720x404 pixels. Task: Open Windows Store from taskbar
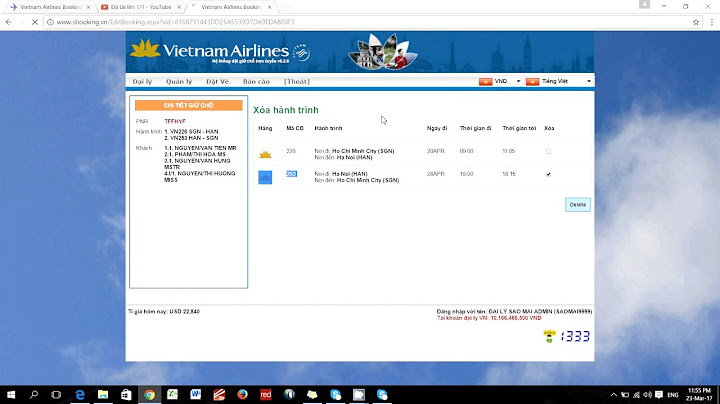pyautogui.click(x=126, y=394)
